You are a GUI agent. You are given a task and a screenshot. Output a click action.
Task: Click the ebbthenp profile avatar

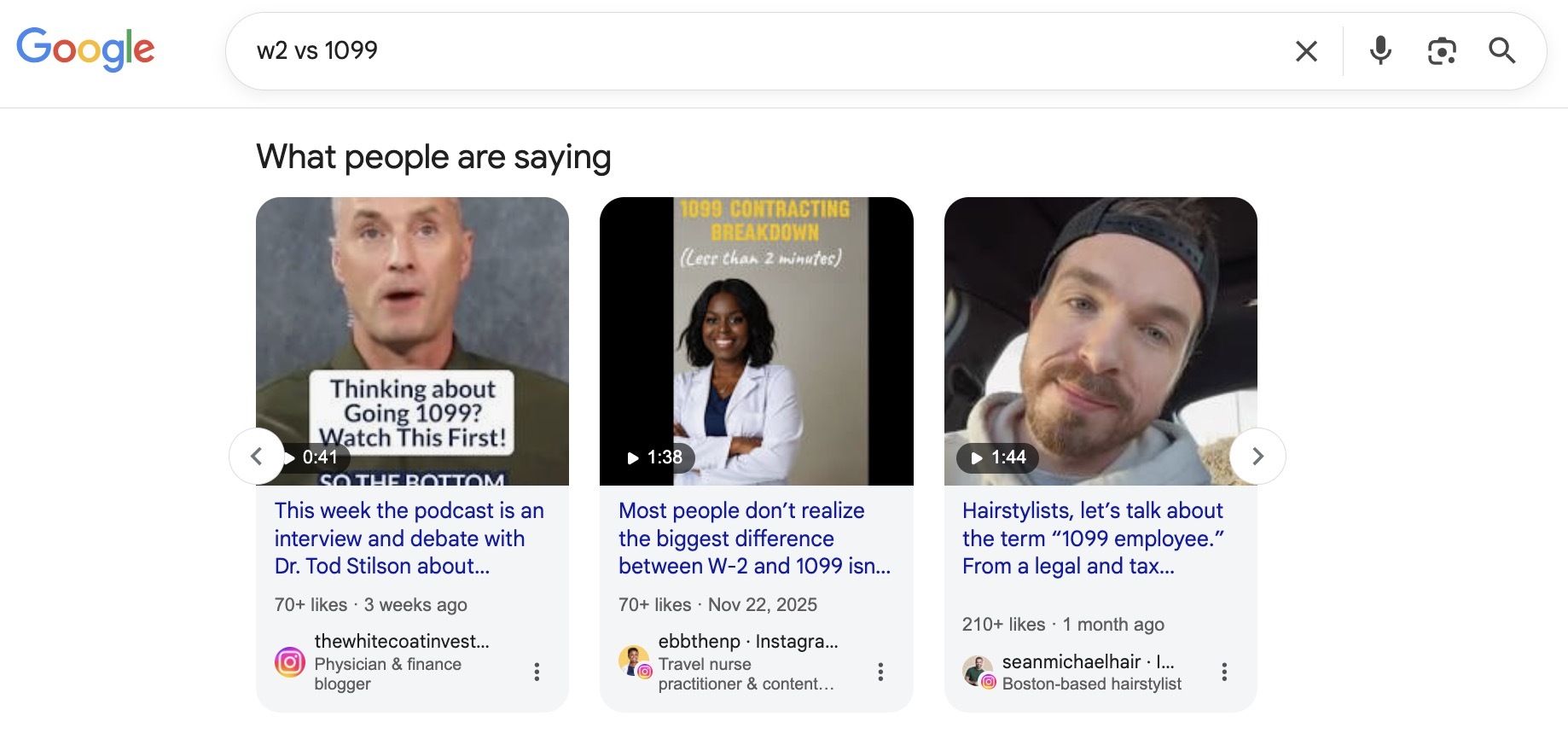point(634,661)
